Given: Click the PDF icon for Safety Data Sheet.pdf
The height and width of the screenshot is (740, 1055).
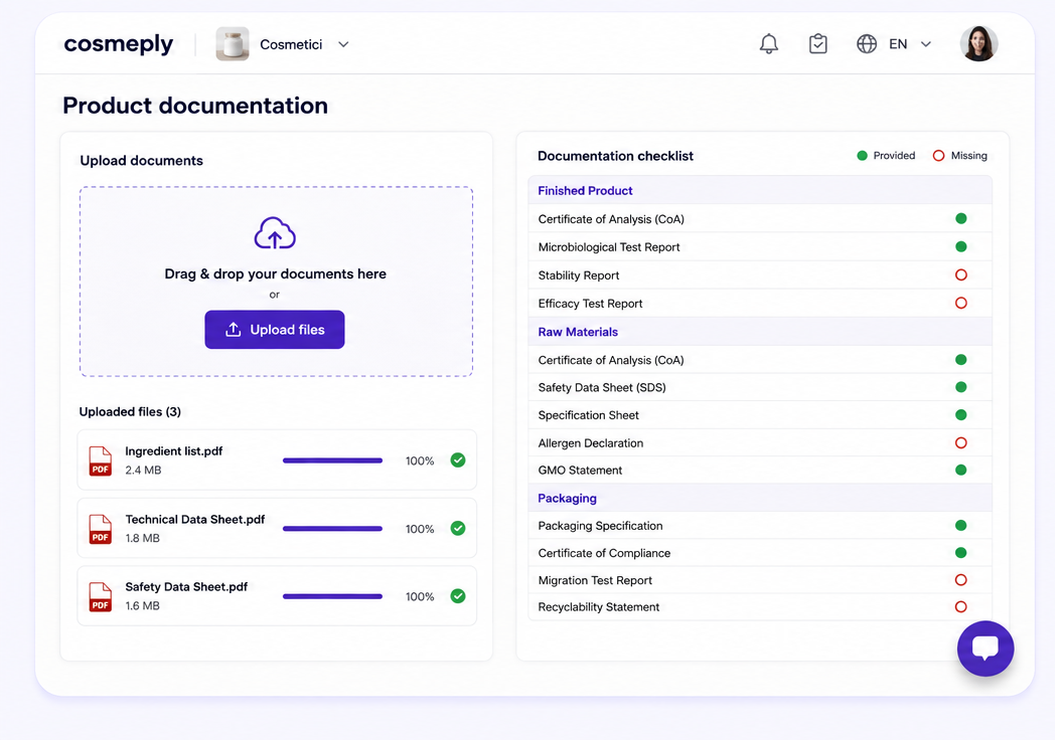Looking at the screenshot, I should [x=100, y=597].
